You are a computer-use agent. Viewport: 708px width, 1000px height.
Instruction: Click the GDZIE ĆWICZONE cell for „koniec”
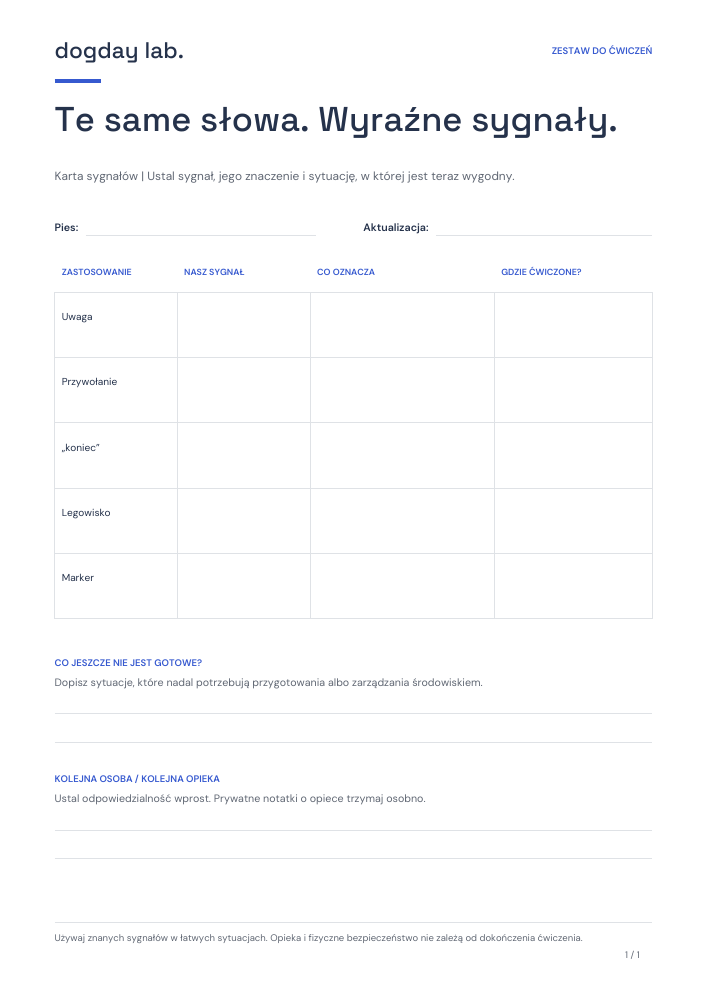click(573, 455)
